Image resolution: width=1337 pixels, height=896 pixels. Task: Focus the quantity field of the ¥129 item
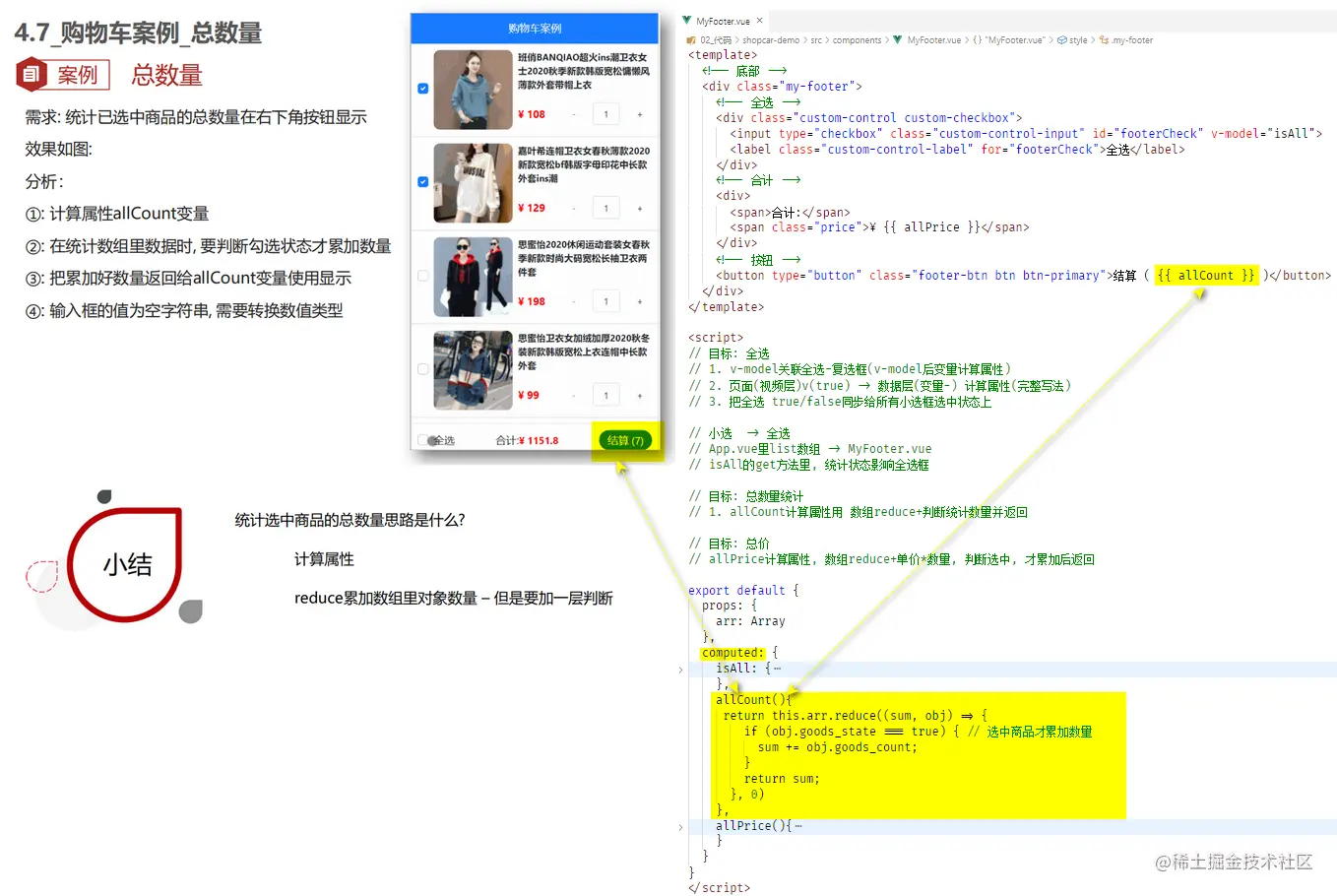[606, 208]
